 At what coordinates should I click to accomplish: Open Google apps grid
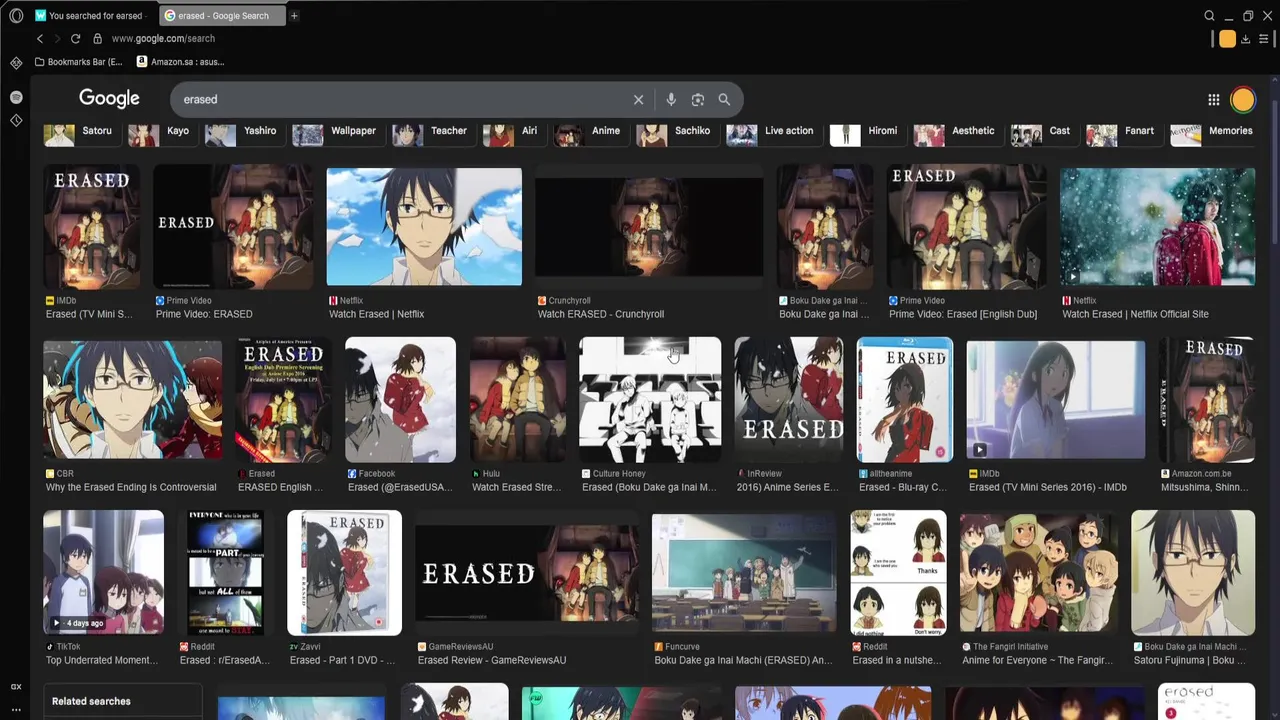[x=1213, y=99]
